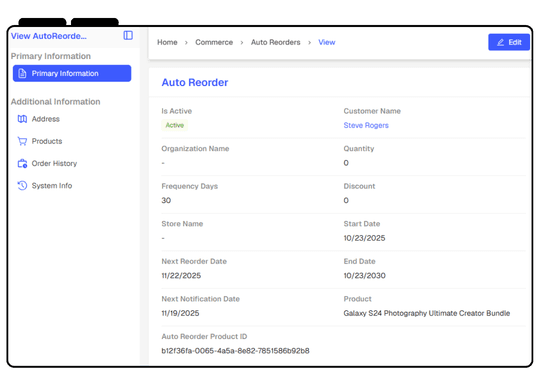The width and height of the screenshot is (540, 384).
Task: Click the Is Active label
Action: pos(177,111)
